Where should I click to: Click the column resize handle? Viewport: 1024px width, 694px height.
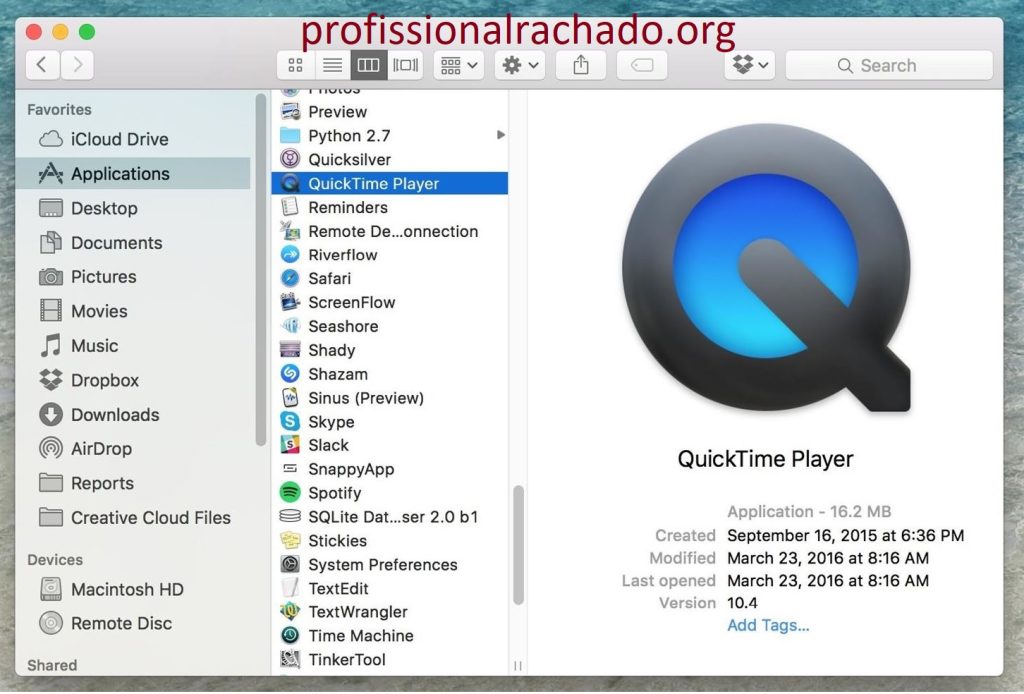(518, 665)
